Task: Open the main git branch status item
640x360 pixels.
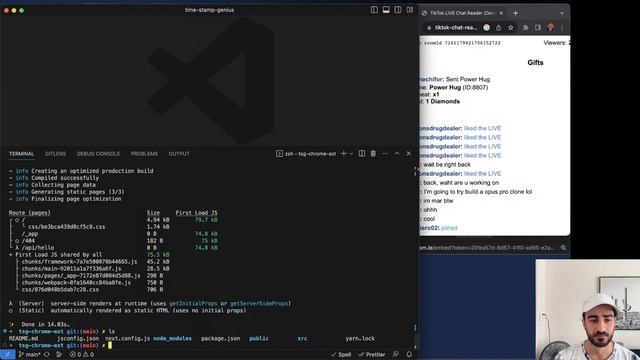Action: [x=29, y=354]
